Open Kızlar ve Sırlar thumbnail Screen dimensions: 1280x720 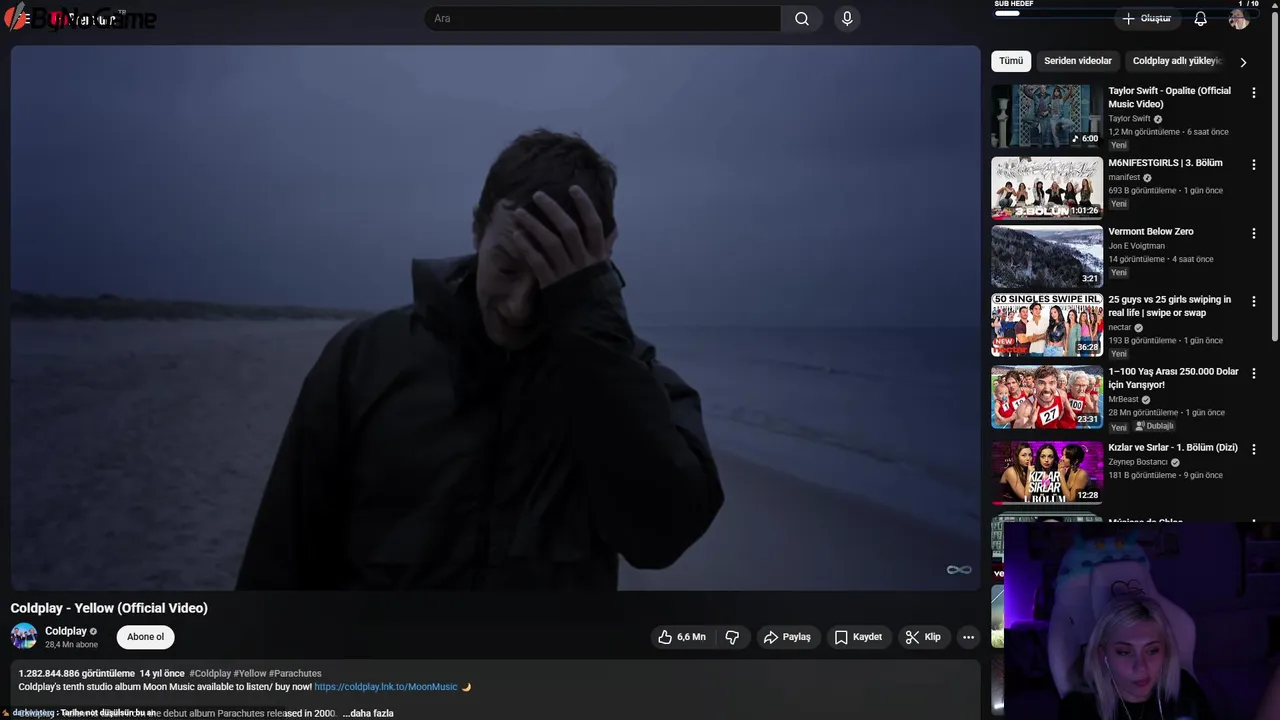tap(1047, 472)
